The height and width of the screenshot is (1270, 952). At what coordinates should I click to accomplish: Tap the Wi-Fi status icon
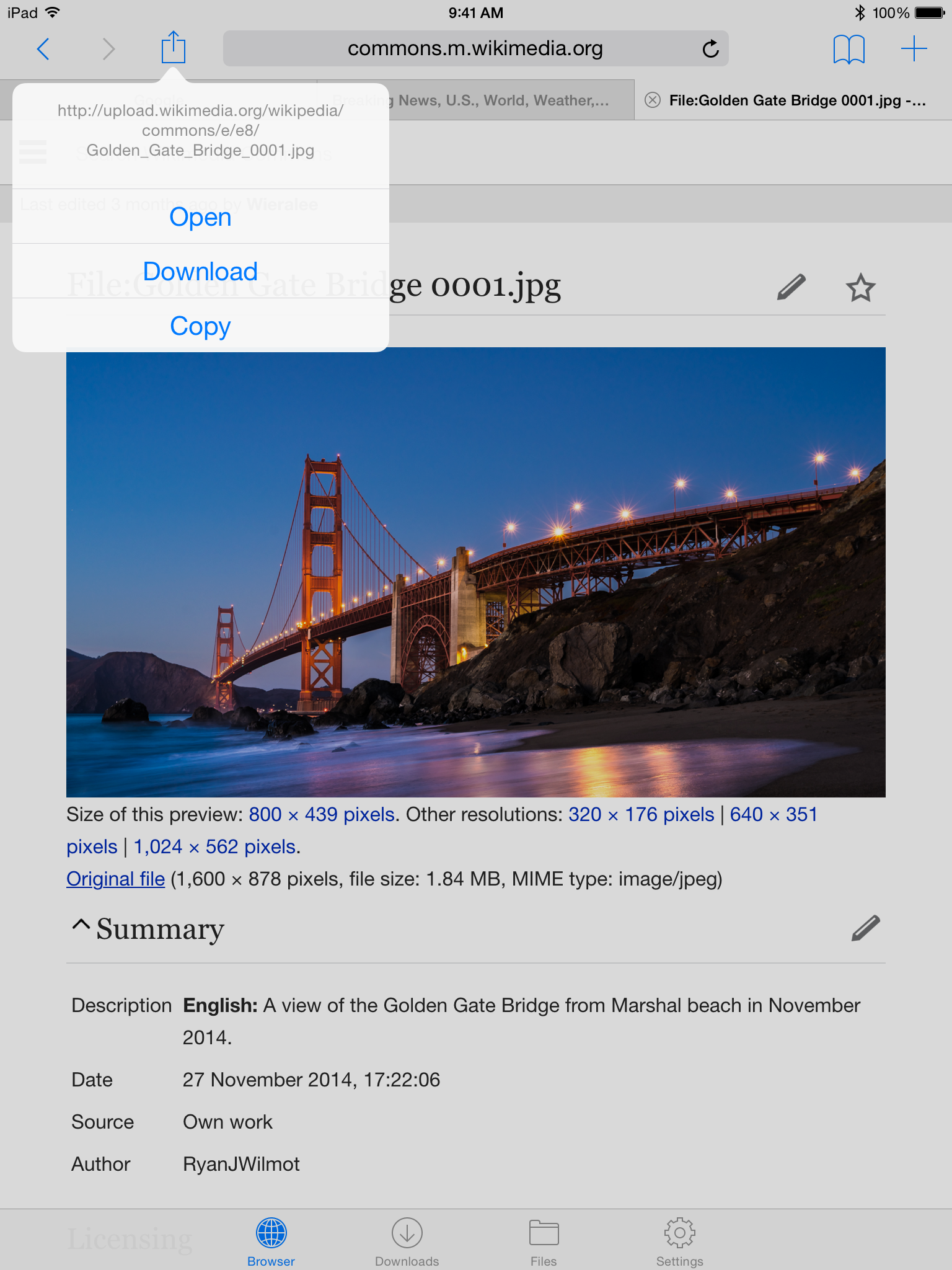click(53, 12)
